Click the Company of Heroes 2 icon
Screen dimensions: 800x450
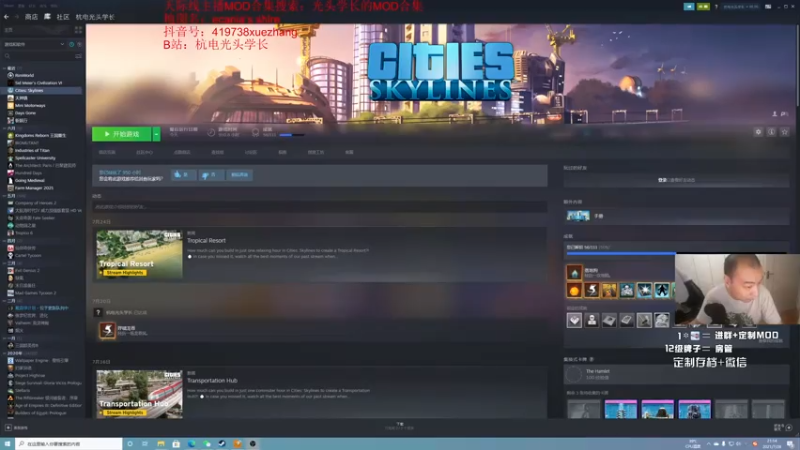coord(10,203)
